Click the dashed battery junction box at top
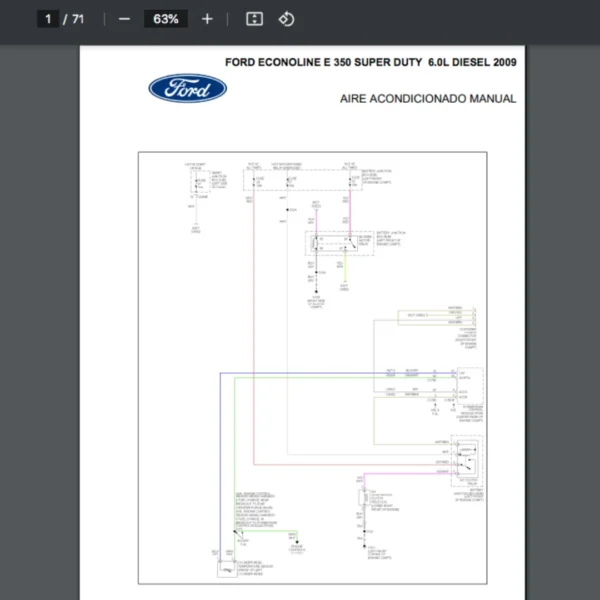Screen dimensions: 600x600 (300, 179)
